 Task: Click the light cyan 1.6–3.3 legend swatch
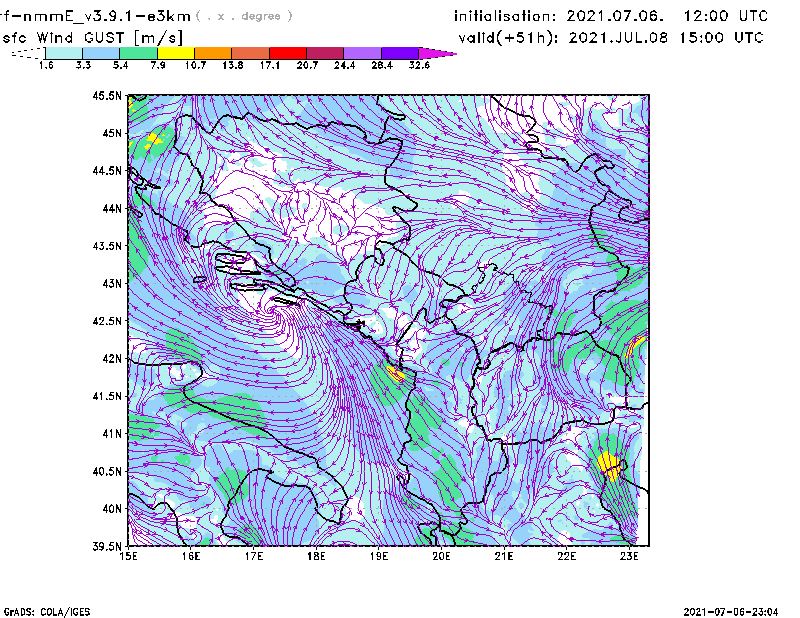(64, 53)
